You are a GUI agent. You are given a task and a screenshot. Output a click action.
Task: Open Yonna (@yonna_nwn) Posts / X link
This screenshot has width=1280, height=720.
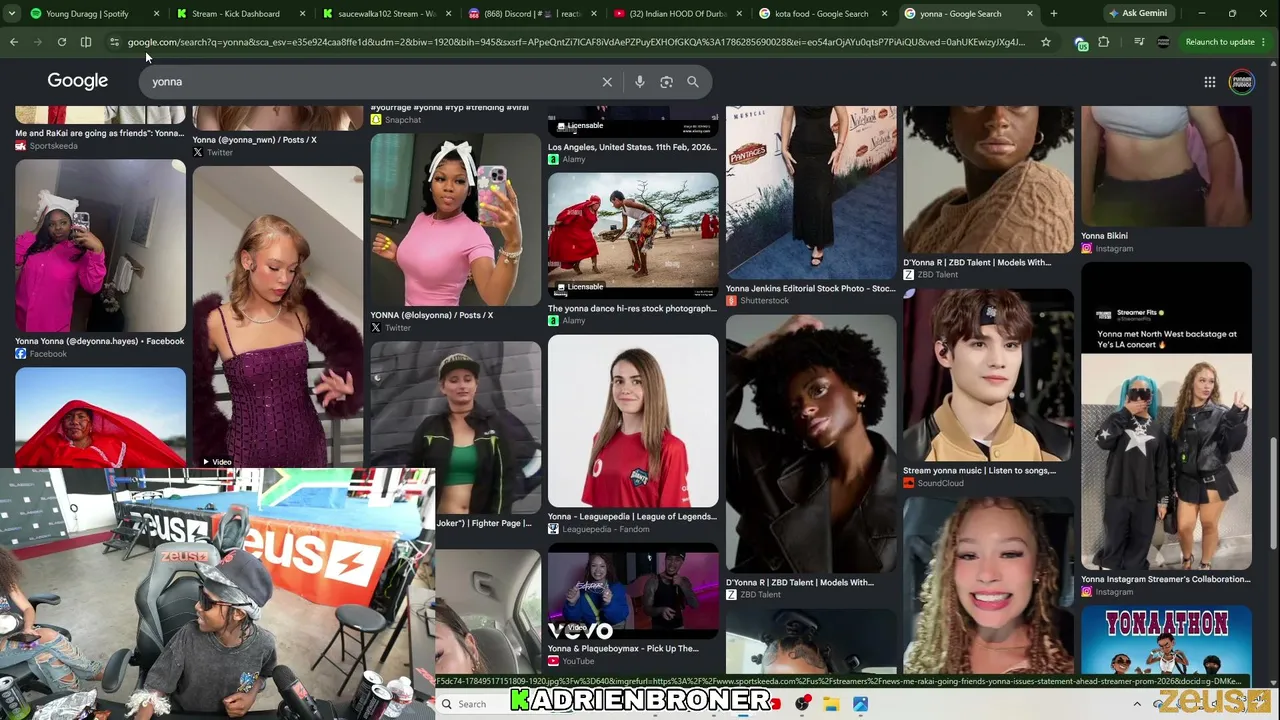pos(254,140)
